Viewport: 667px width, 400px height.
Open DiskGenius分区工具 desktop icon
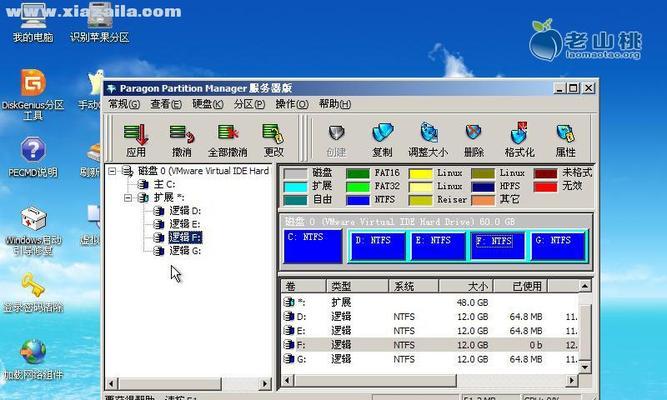33,94
